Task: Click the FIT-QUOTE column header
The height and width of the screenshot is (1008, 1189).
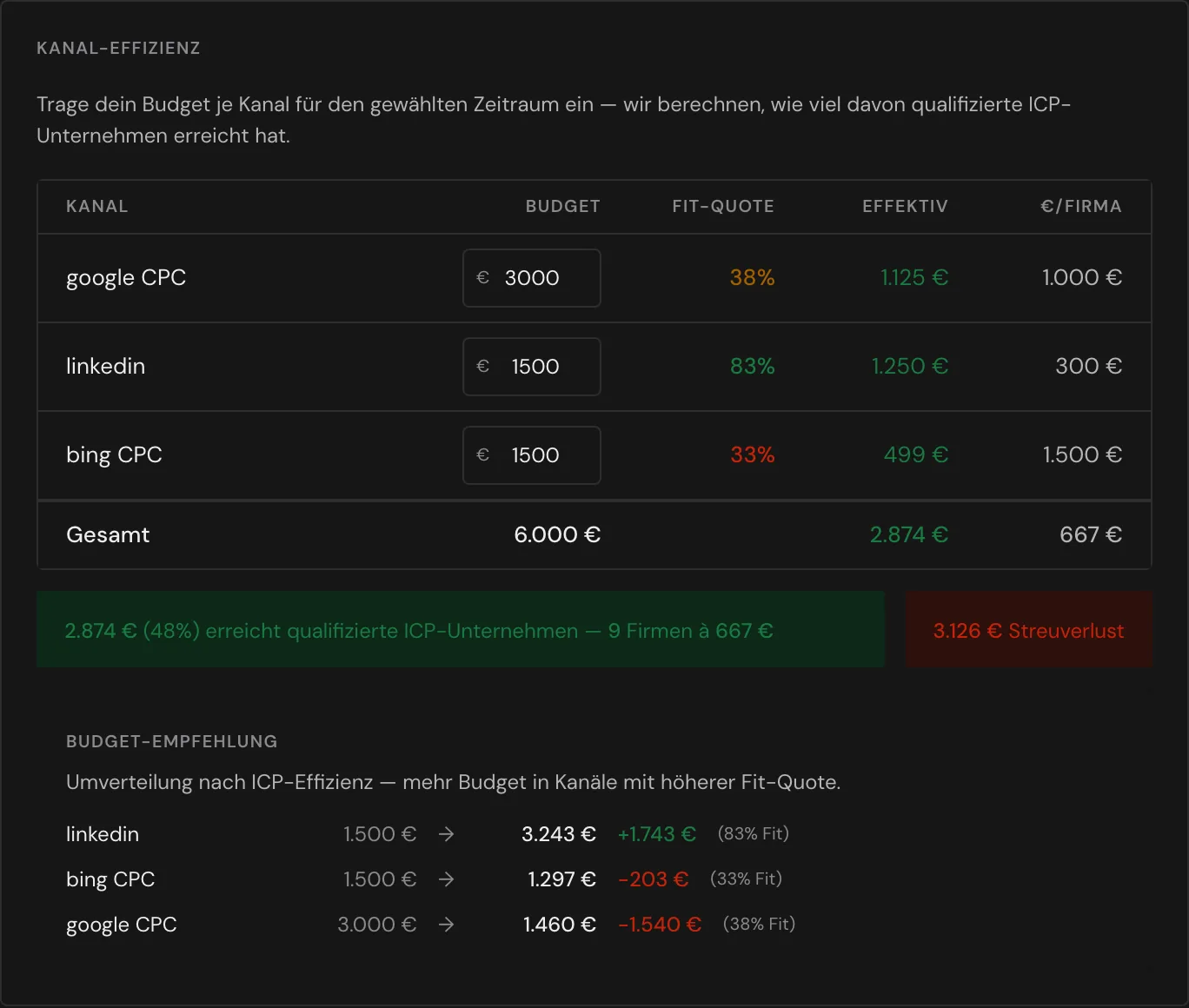Action: tap(723, 207)
